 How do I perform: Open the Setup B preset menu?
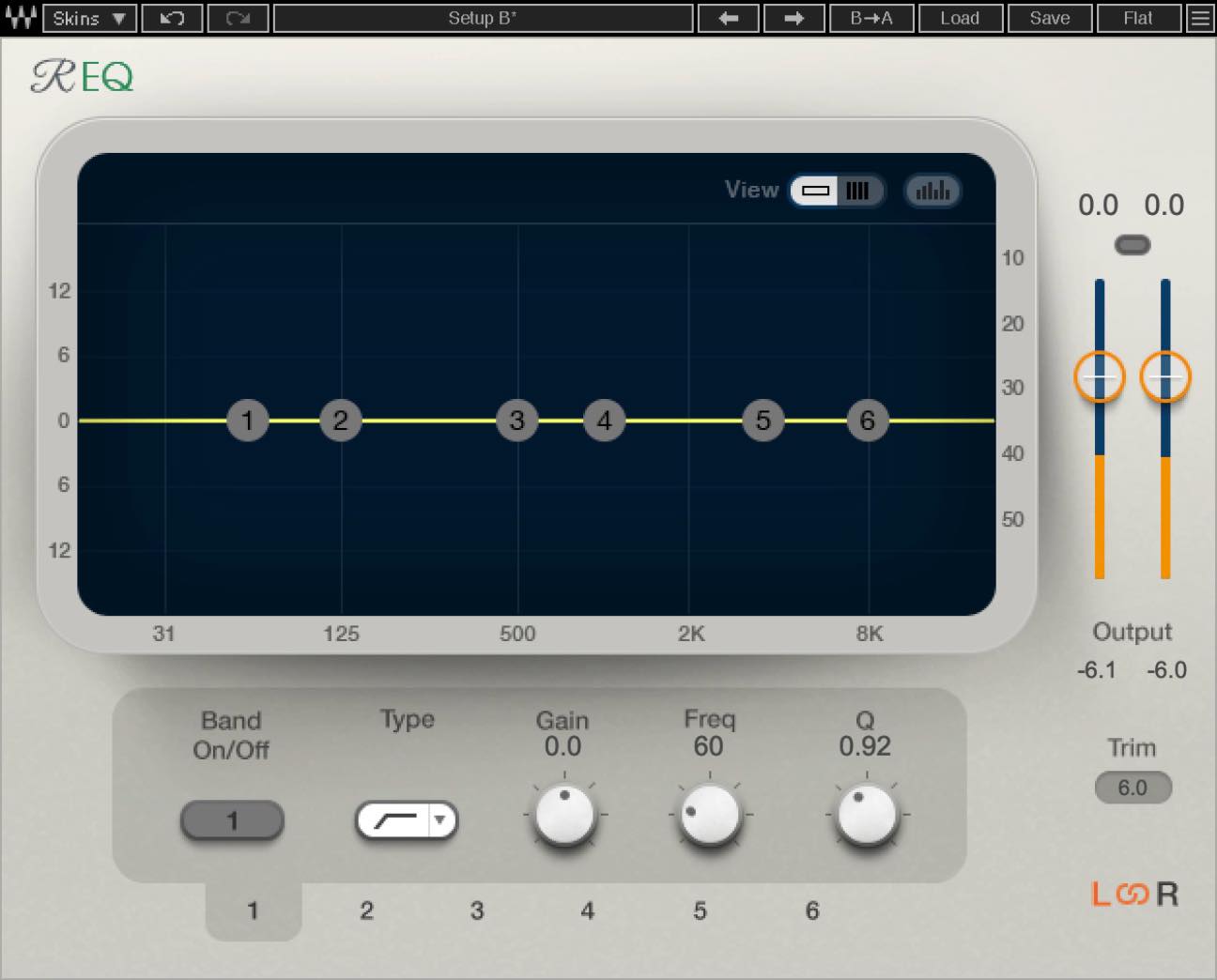pos(483,18)
